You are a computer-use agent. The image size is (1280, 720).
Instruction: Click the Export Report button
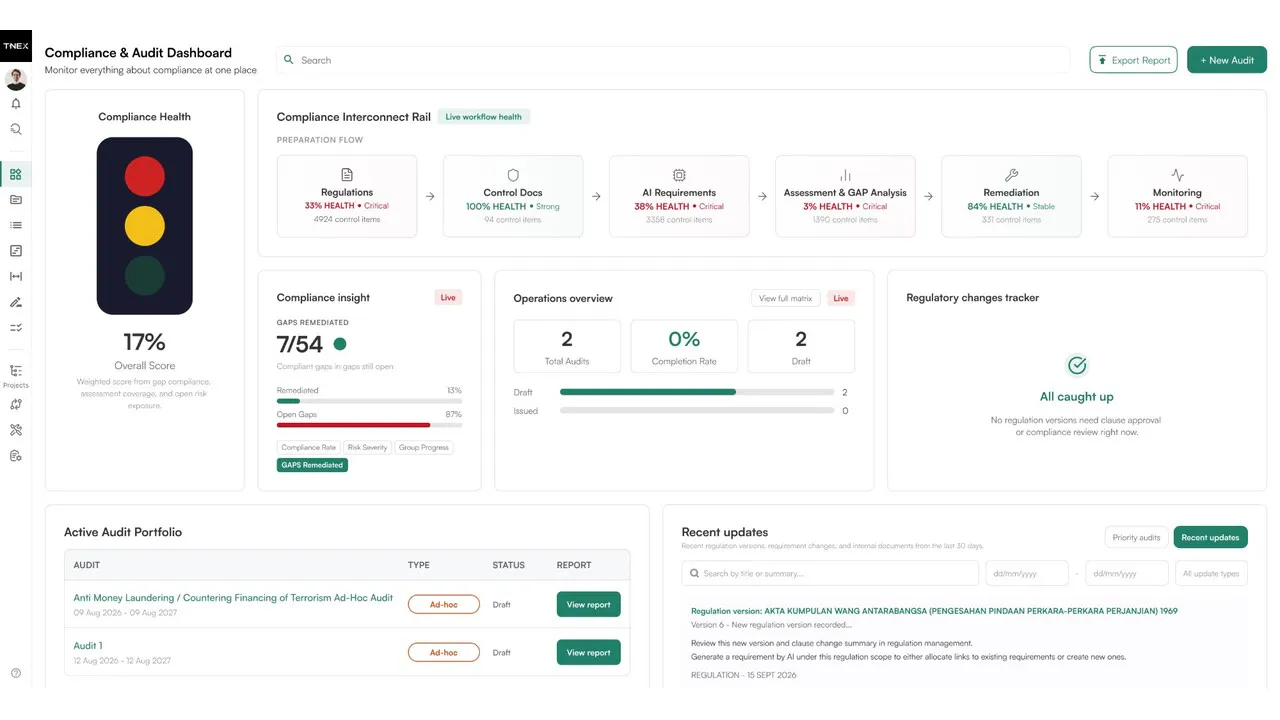click(1133, 60)
